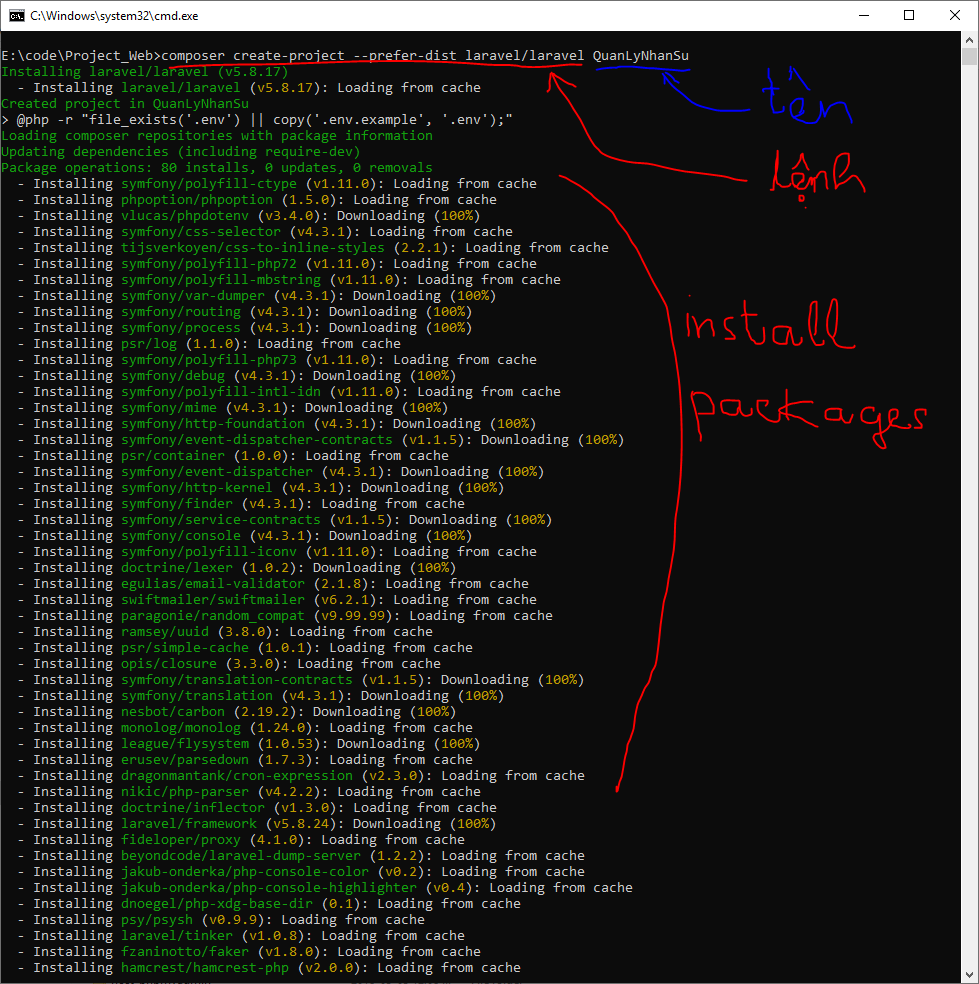Click the vertical scrollbar thumb

point(970,56)
